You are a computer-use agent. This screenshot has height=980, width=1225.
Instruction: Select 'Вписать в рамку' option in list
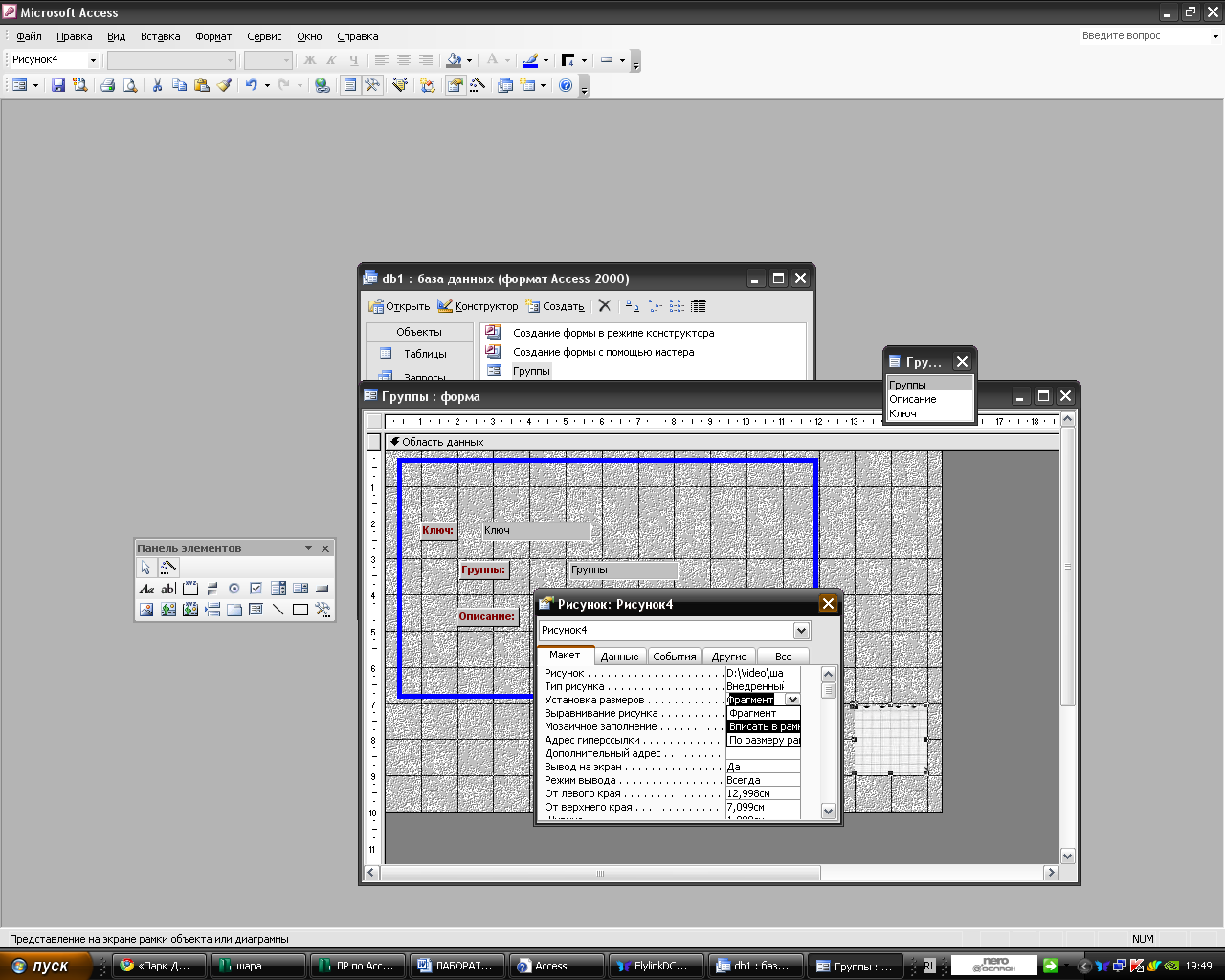(764, 726)
